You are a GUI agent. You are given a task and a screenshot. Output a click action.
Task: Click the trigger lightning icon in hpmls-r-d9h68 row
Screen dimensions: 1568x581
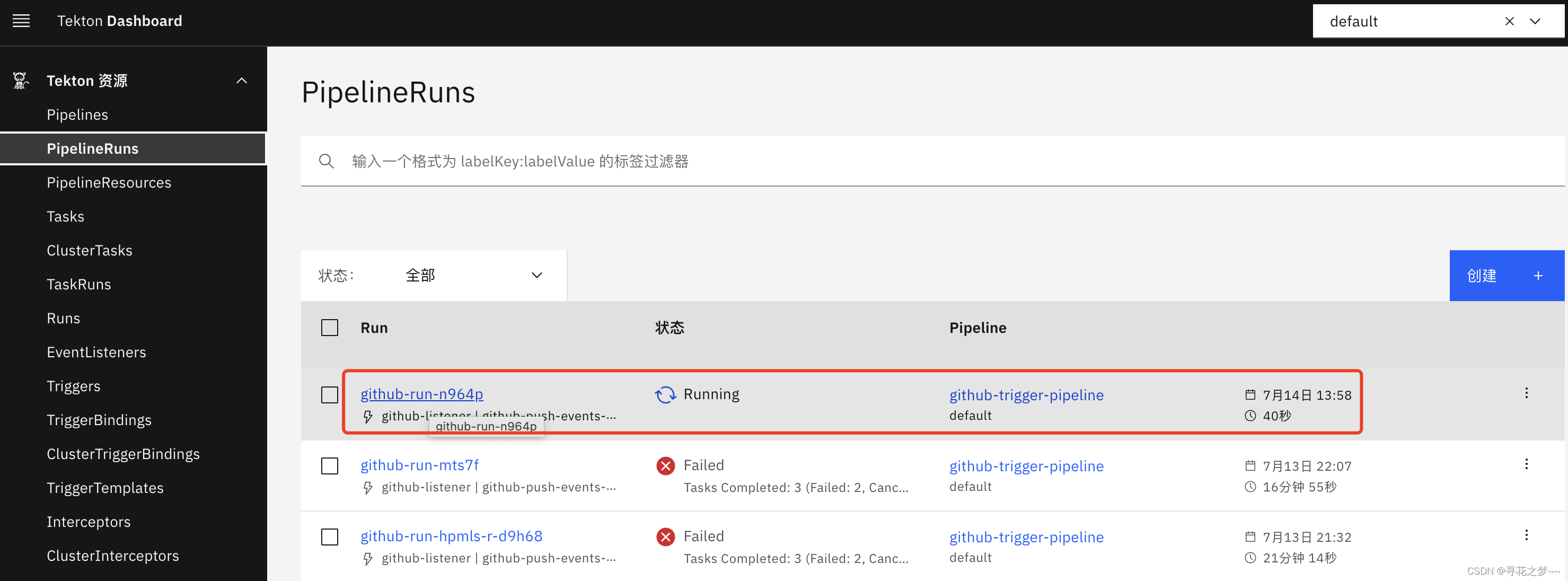(368, 559)
